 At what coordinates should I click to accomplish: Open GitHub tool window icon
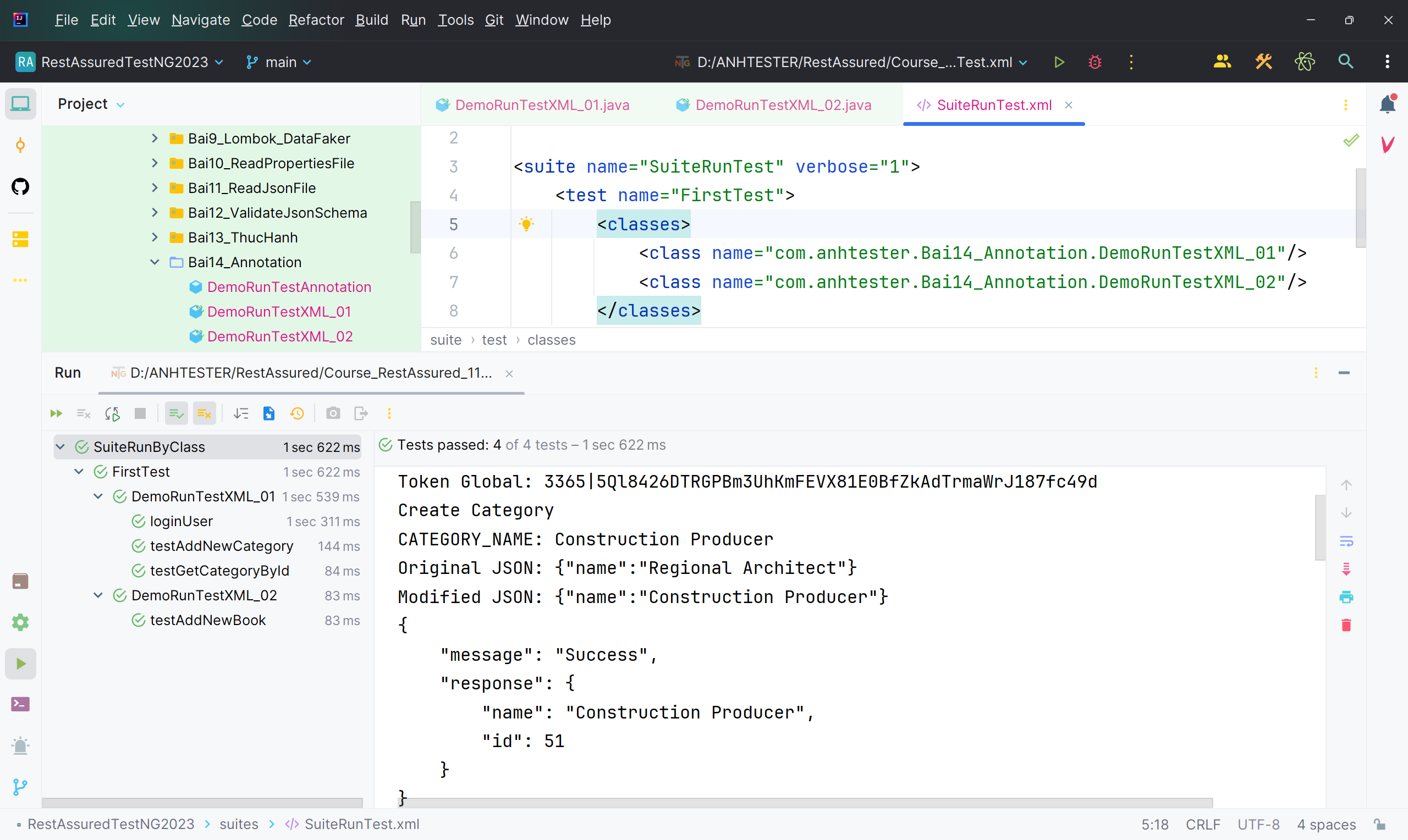[x=20, y=186]
